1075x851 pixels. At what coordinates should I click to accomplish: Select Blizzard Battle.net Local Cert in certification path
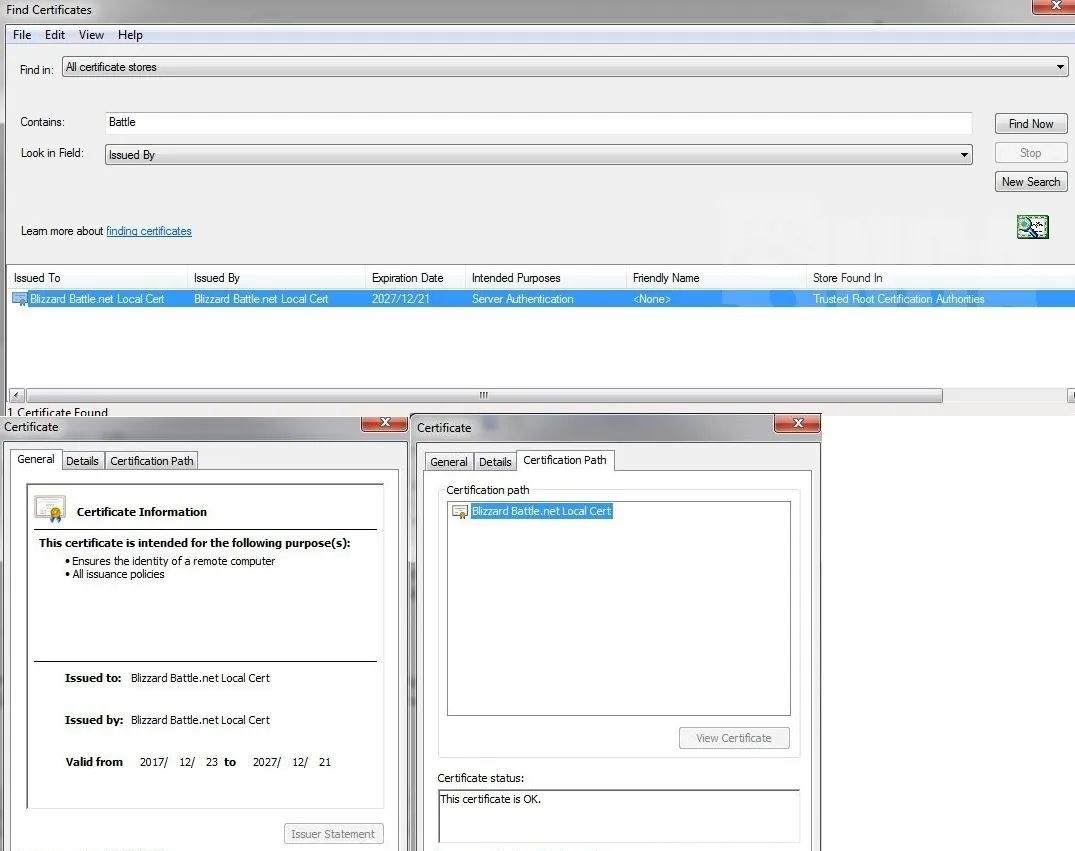click(x=542, y=512)
